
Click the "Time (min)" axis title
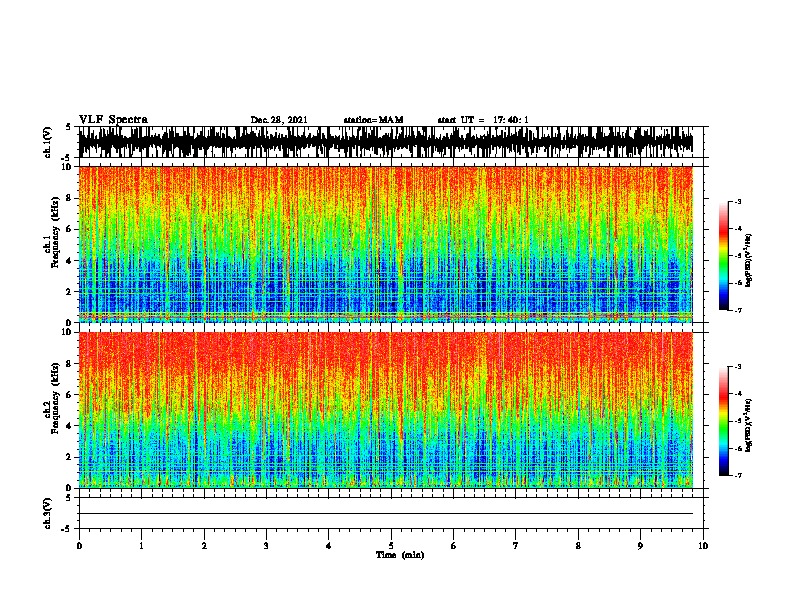point(400,555)
